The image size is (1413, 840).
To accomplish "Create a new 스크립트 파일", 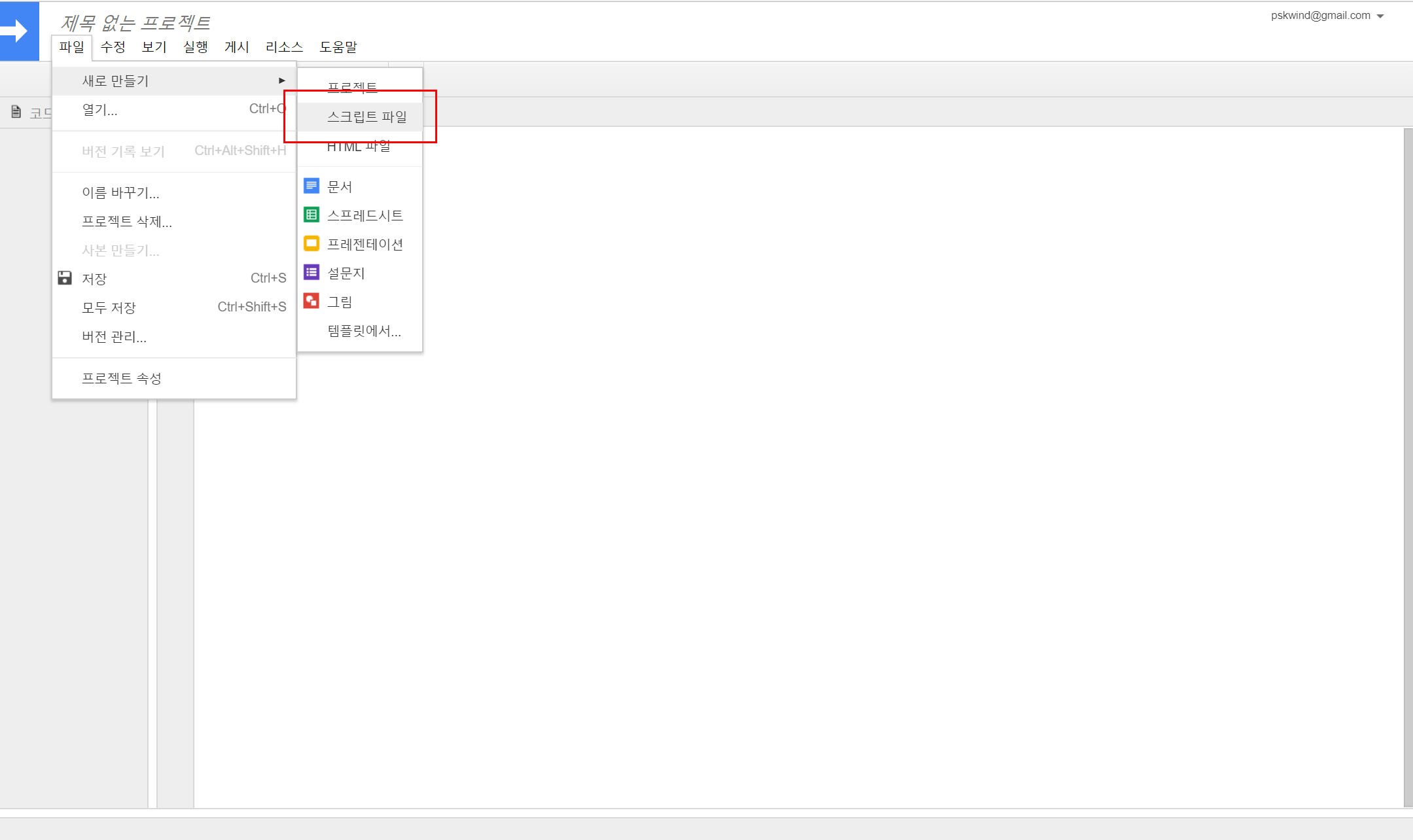I will [x=360, y=116].
